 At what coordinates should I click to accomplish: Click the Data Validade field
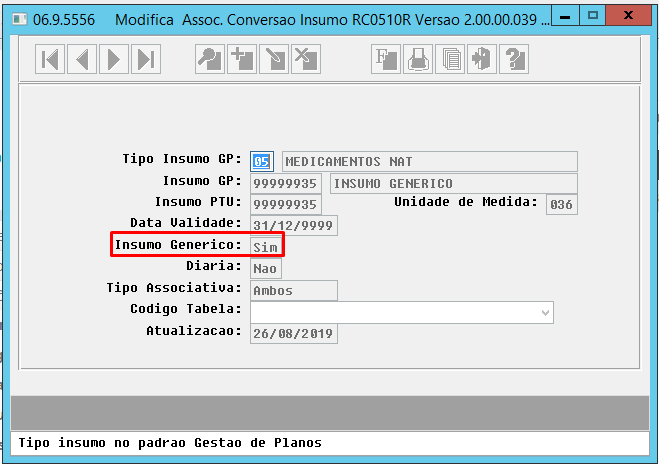pos(294,226)
